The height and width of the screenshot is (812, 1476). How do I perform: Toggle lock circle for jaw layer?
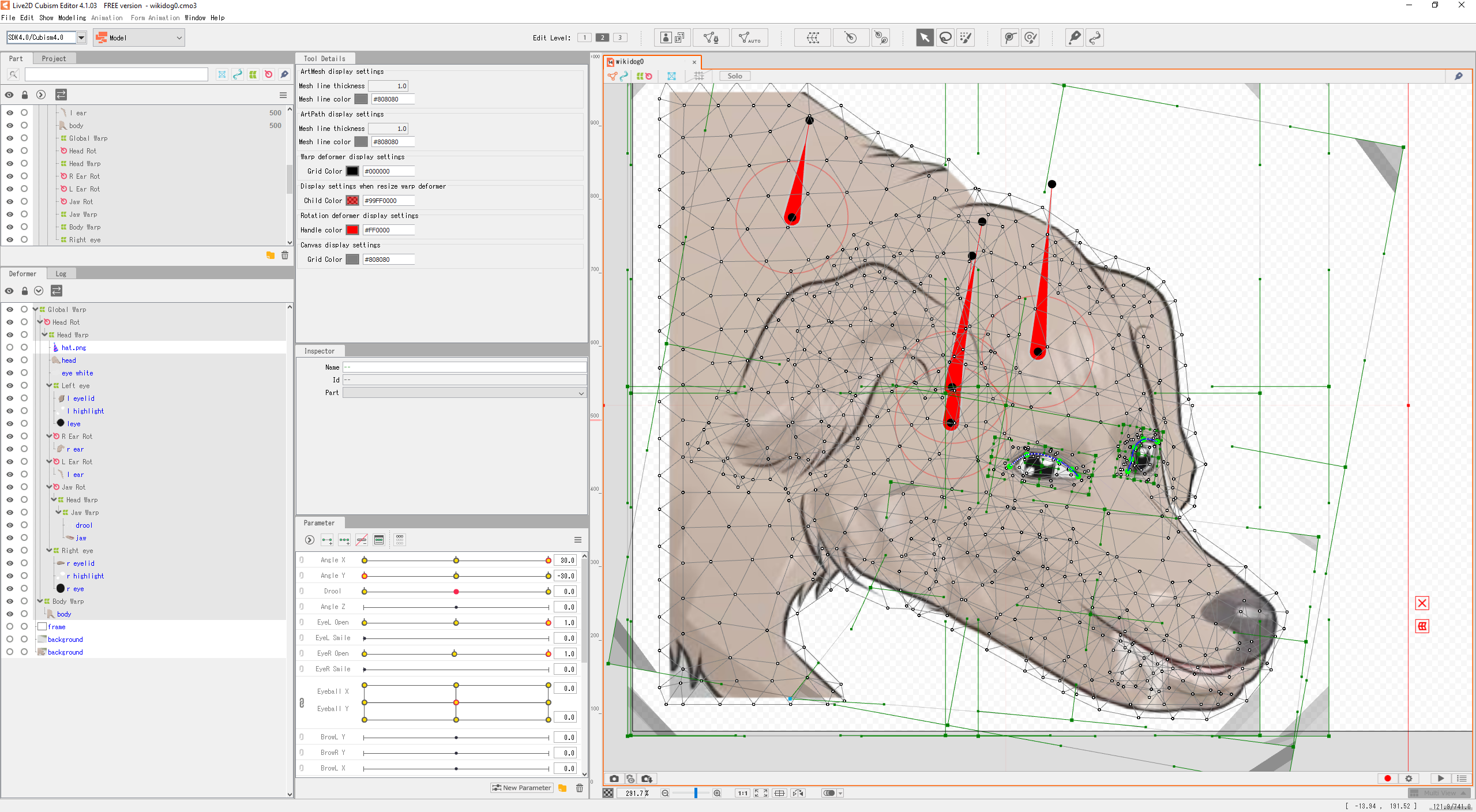(x=24, y=538)
